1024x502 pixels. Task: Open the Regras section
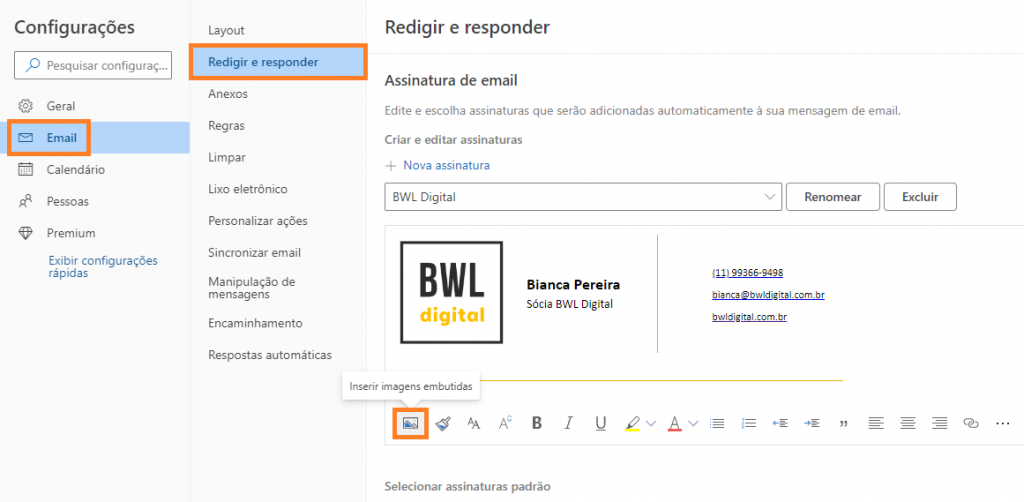pyautogui.click(x=227, y=125)
